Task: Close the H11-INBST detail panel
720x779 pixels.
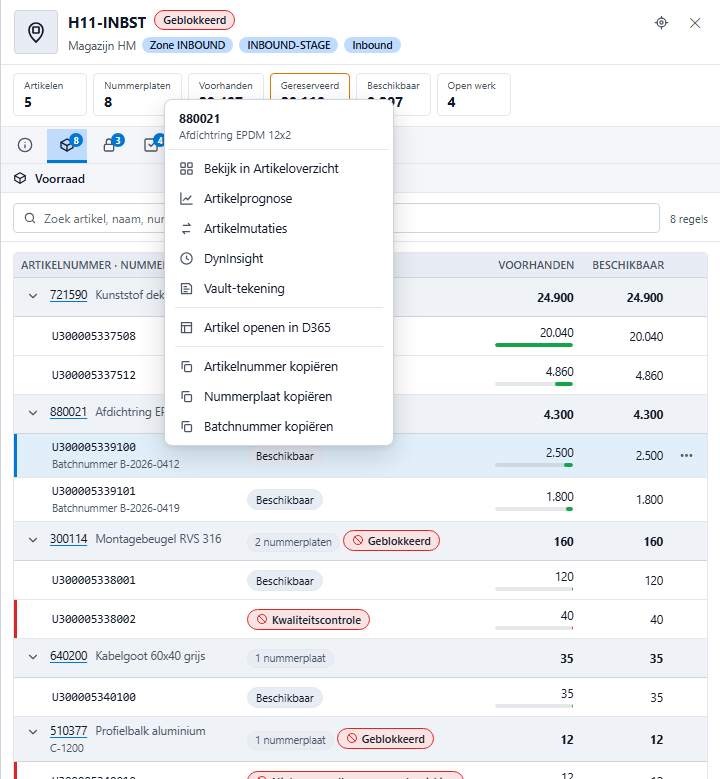Action: click(x=695, y=23)
